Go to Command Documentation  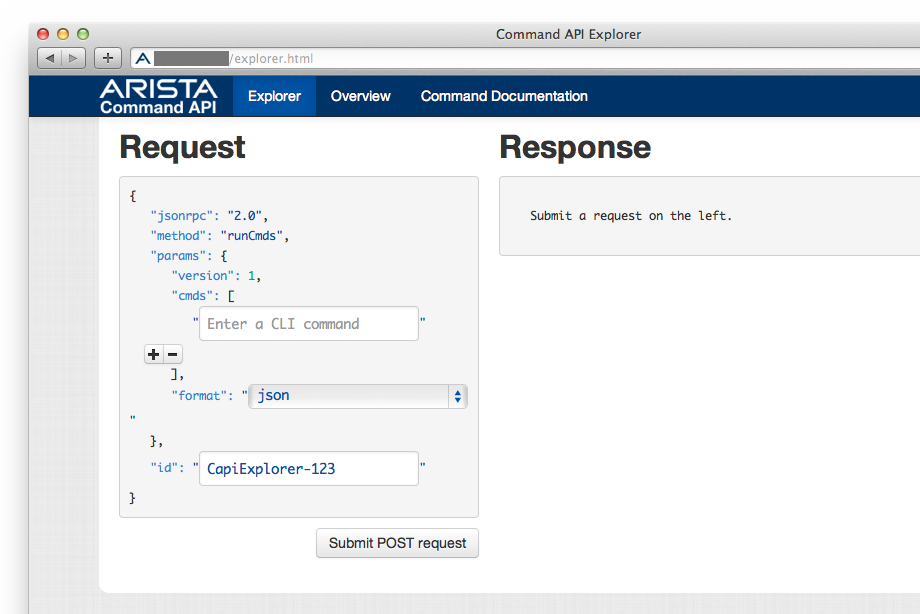(x=504, y=96)
